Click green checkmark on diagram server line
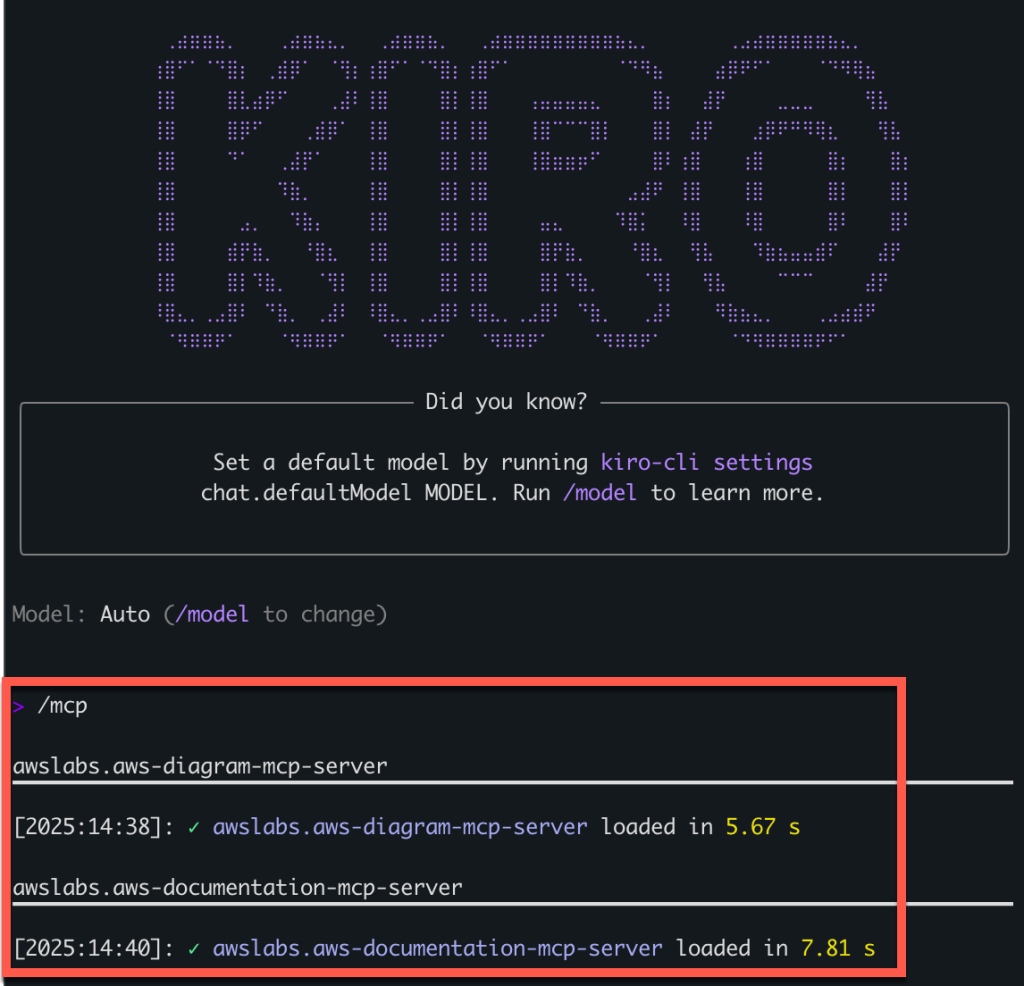The height and width of the screenshot is (986, 1024). (x=193, y=827)
